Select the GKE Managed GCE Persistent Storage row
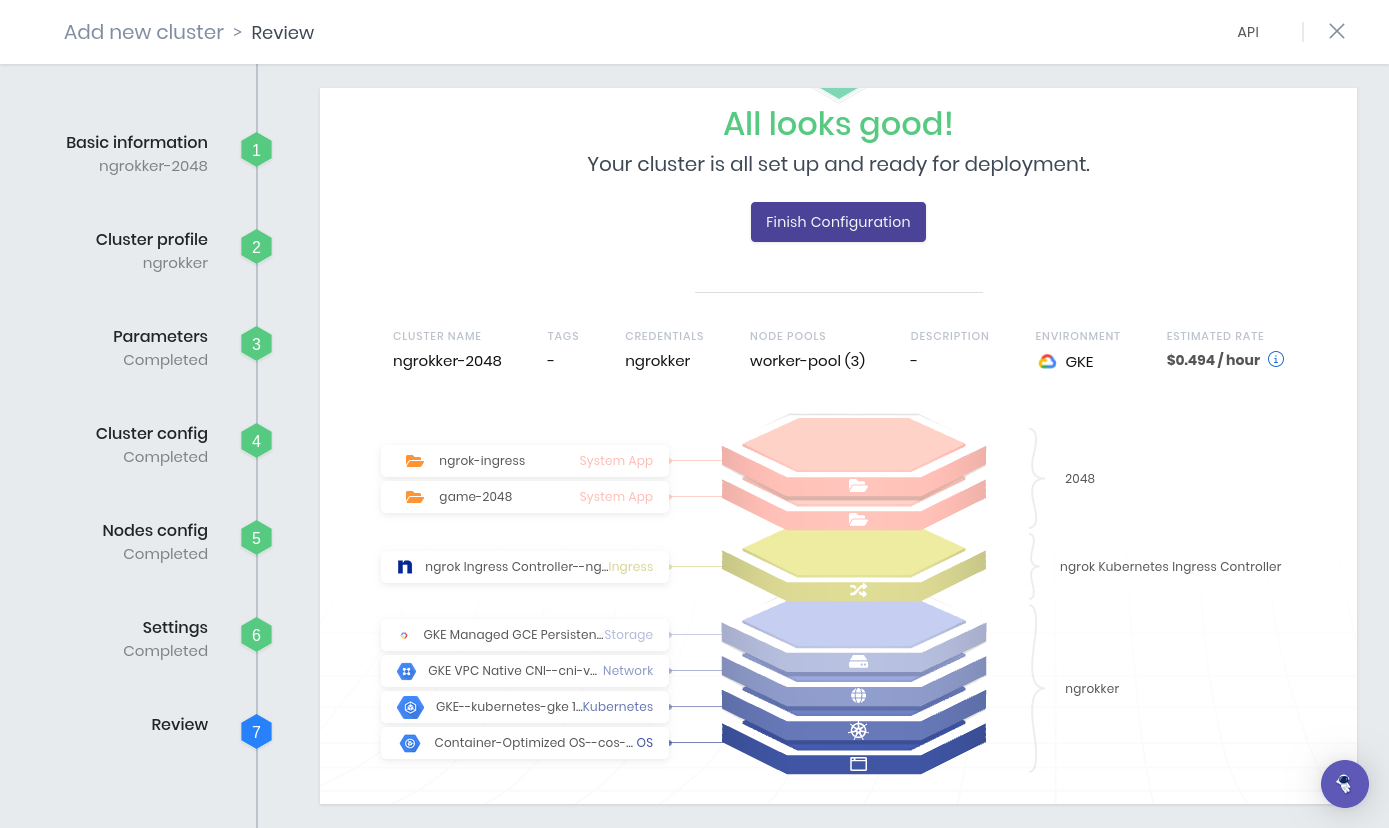Viewport: 1389px width, 828px height. (x=525, y=635)
